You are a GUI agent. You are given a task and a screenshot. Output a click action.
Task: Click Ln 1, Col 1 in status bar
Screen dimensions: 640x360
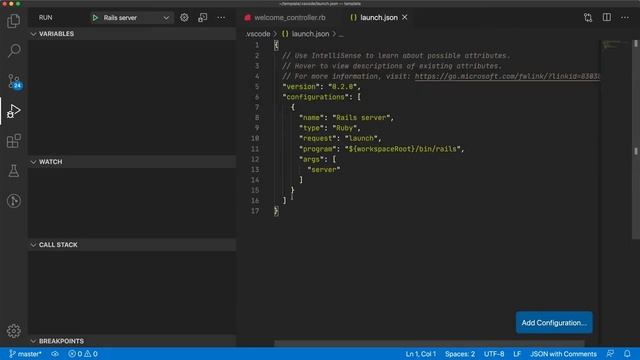(x=421, y=354)
